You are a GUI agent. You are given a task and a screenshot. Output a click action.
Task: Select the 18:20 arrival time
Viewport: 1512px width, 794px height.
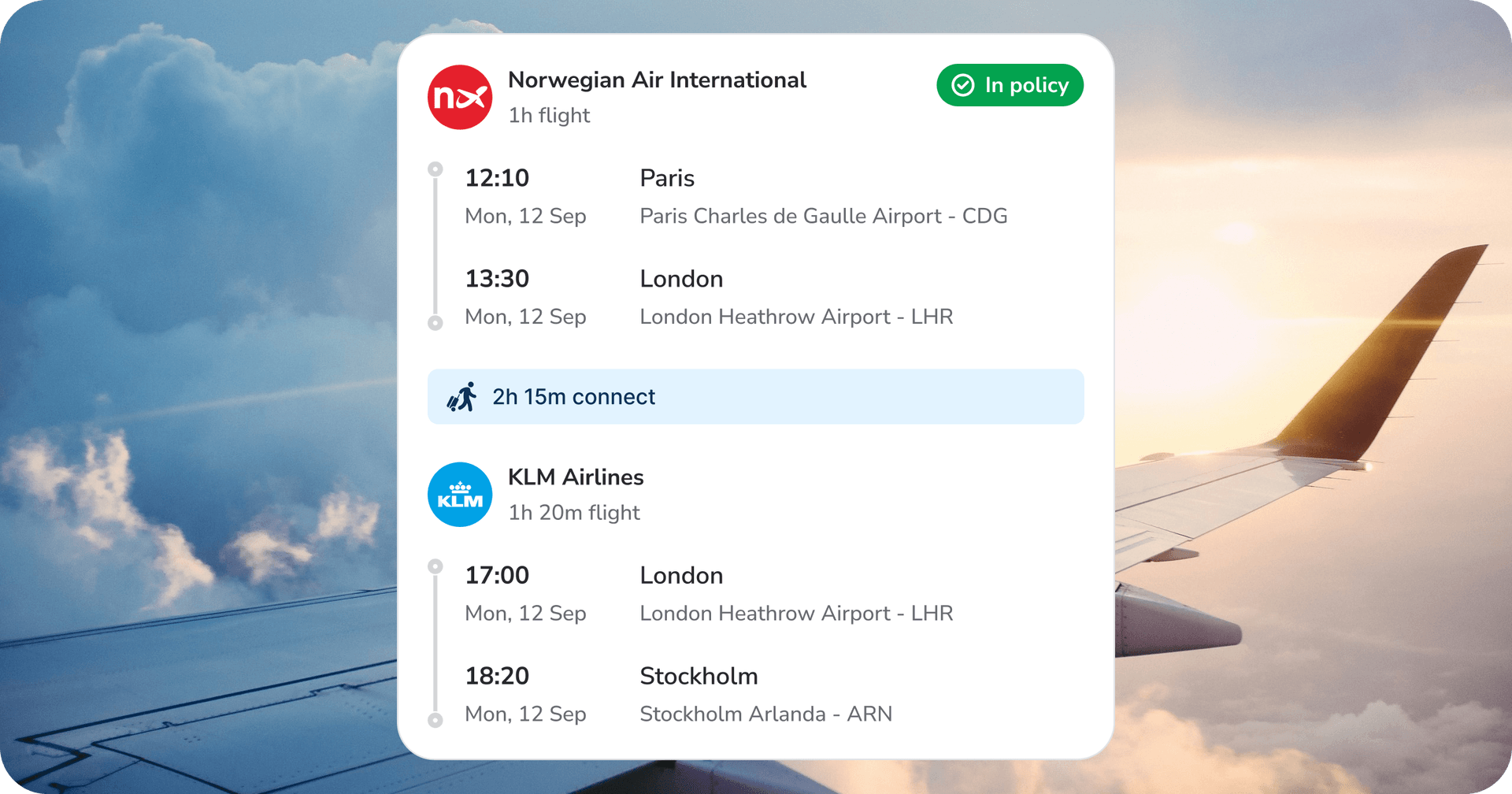[497, 676]
